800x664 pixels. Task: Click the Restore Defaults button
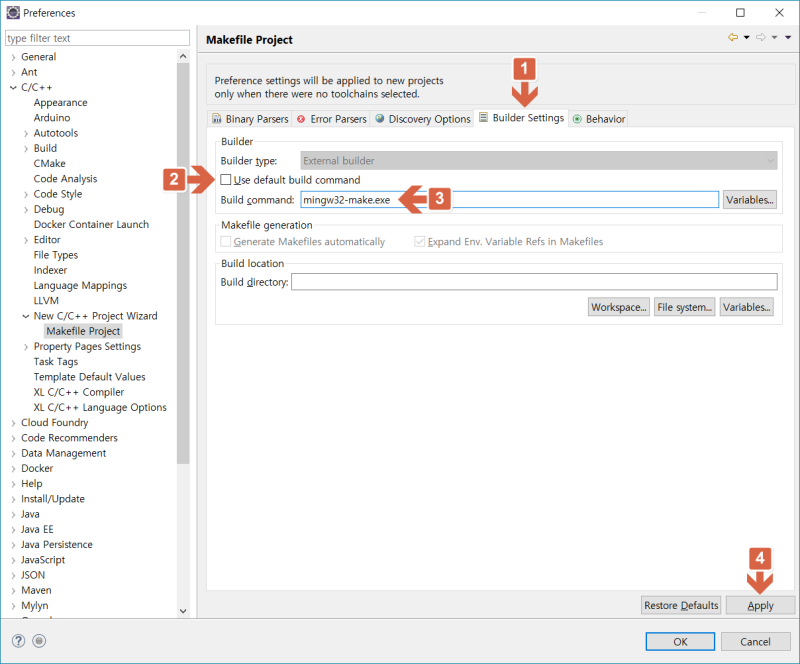(x=681, y=605)
